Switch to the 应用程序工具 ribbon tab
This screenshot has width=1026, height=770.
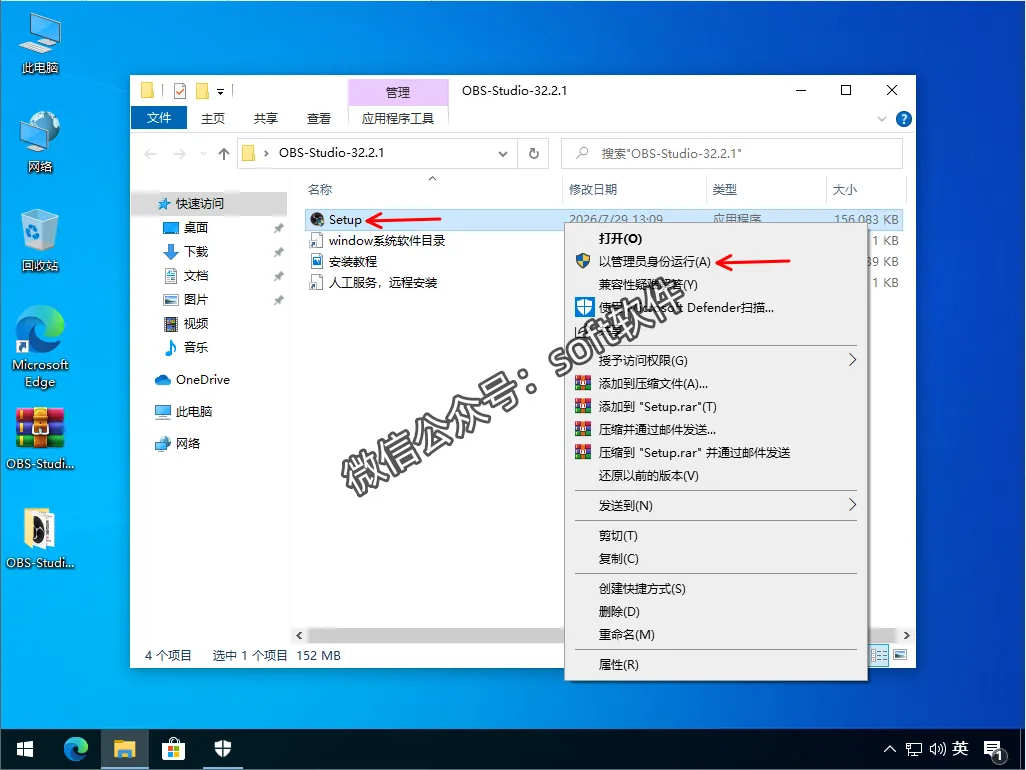[x=398, y=118]
